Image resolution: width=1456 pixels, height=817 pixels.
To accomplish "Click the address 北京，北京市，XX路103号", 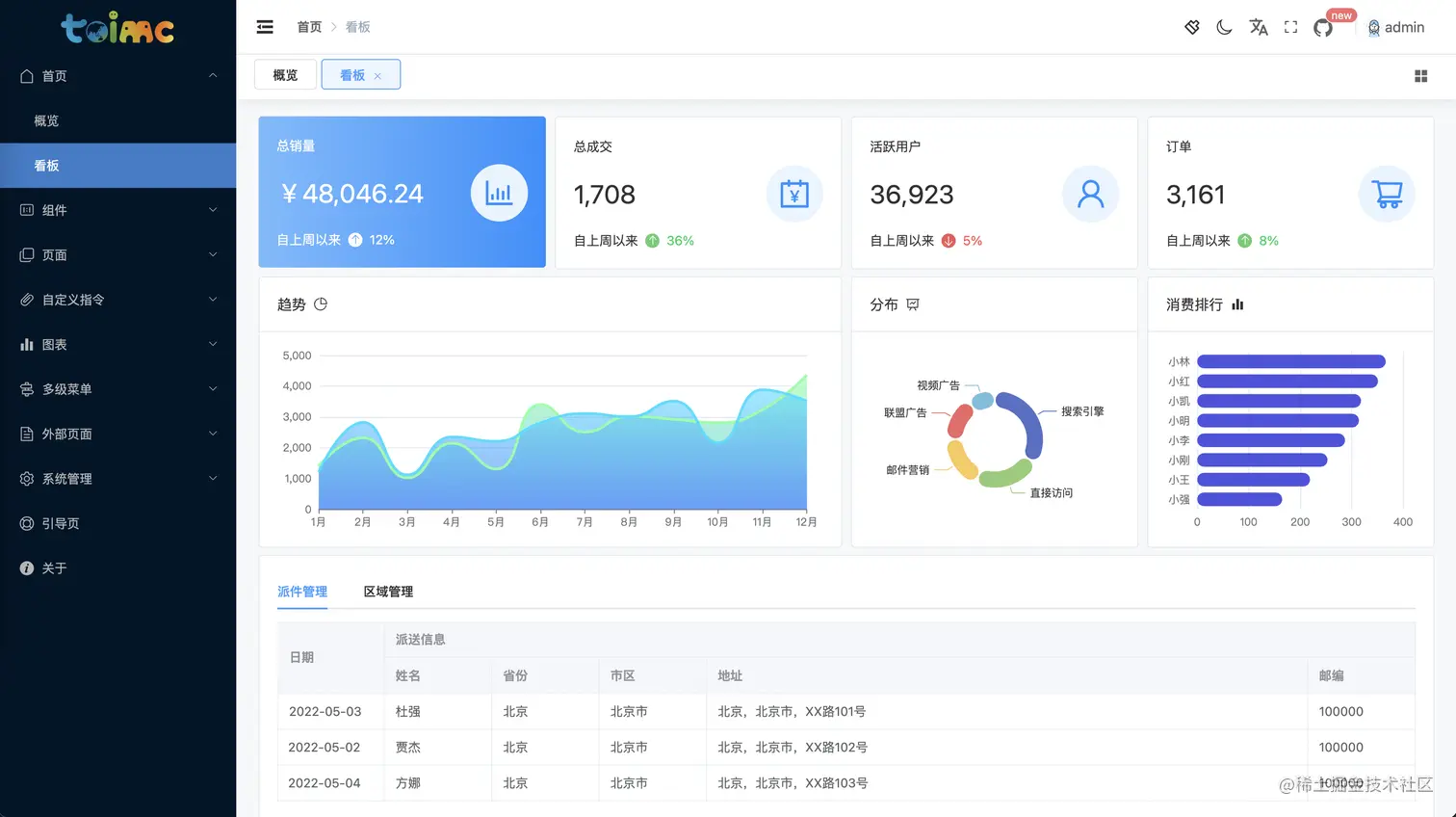I will pyautogui.click(x=793, y=783).
